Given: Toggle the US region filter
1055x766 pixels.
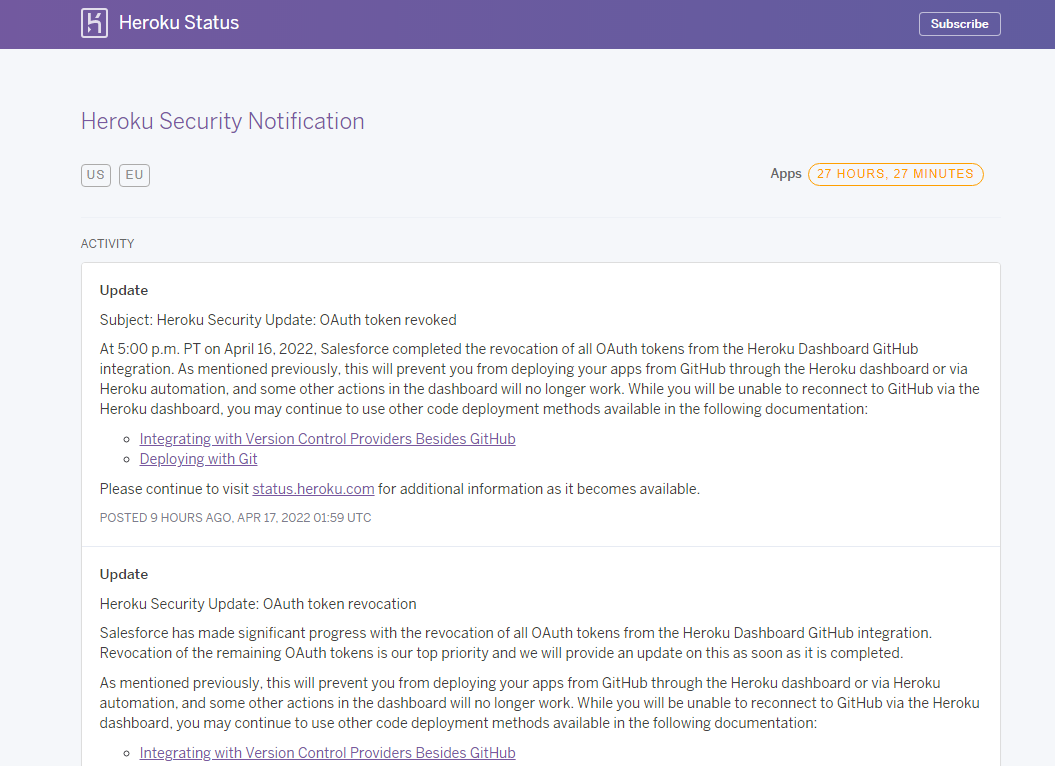Looking at the screenshot, I should click(95, 174).
